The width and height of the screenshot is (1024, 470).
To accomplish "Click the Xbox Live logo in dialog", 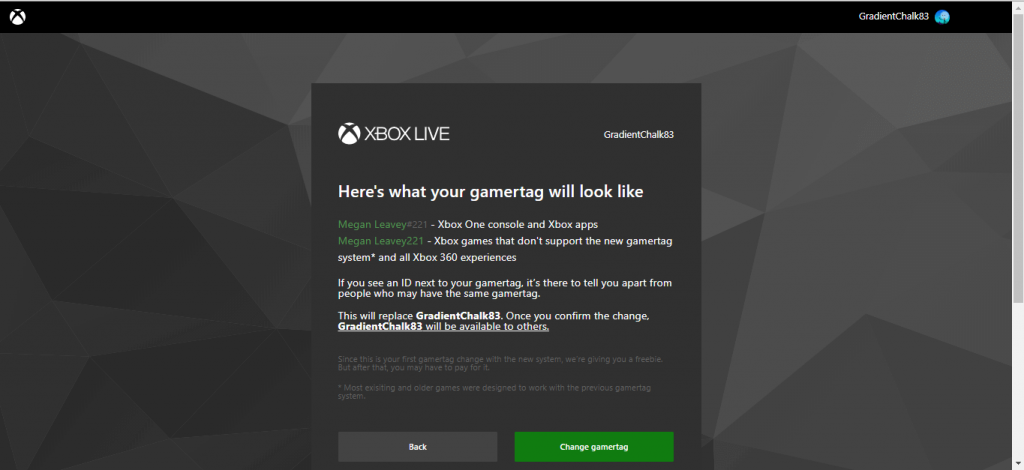I will click(x=394, y=134).
